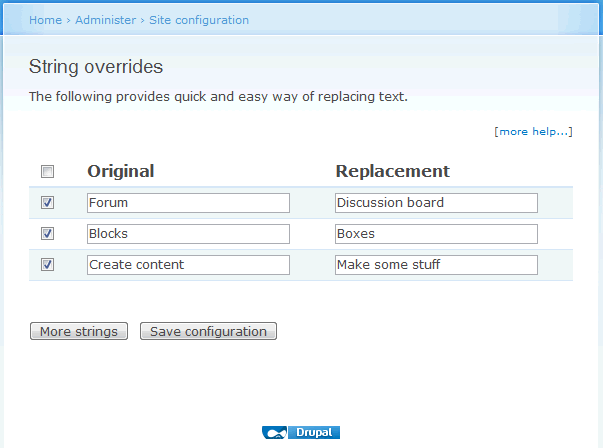Click the Forum original text field
Viewport: 603px width, 448px height.
pos(188,203)
